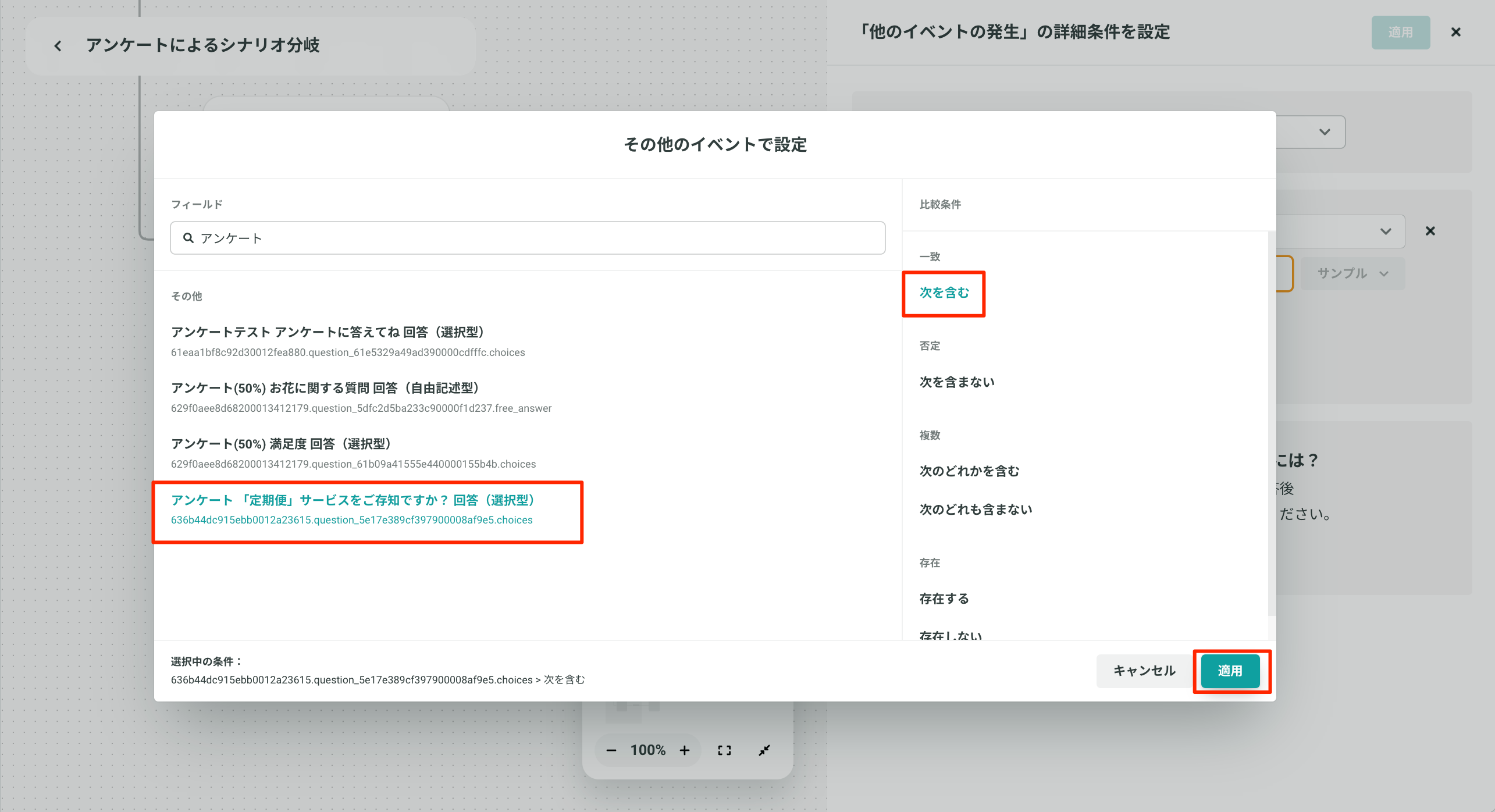Zoom in with the plus icon
Image resolution: width=1495 pixels, height=812 pixels.
685,750
